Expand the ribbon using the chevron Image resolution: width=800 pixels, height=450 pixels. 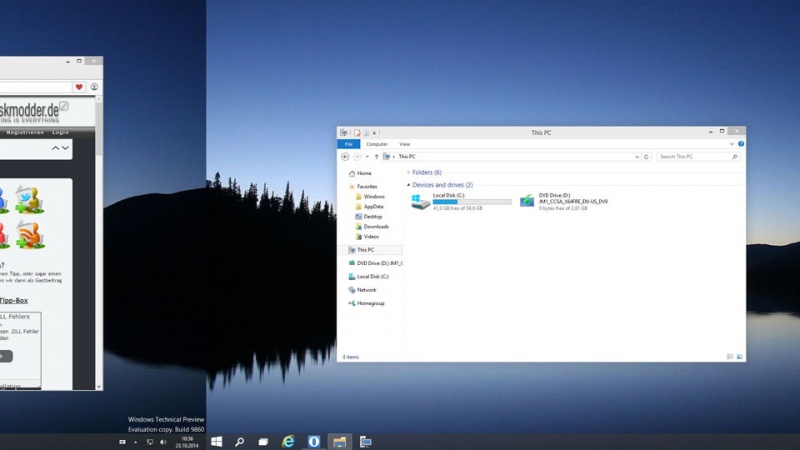pos(731,144)
